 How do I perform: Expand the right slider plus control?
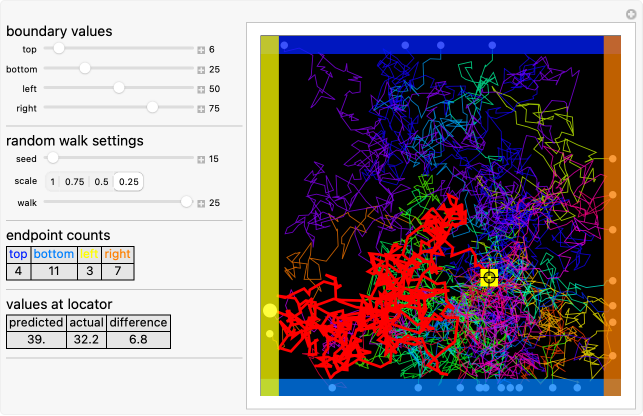click(x=201, y=109)
